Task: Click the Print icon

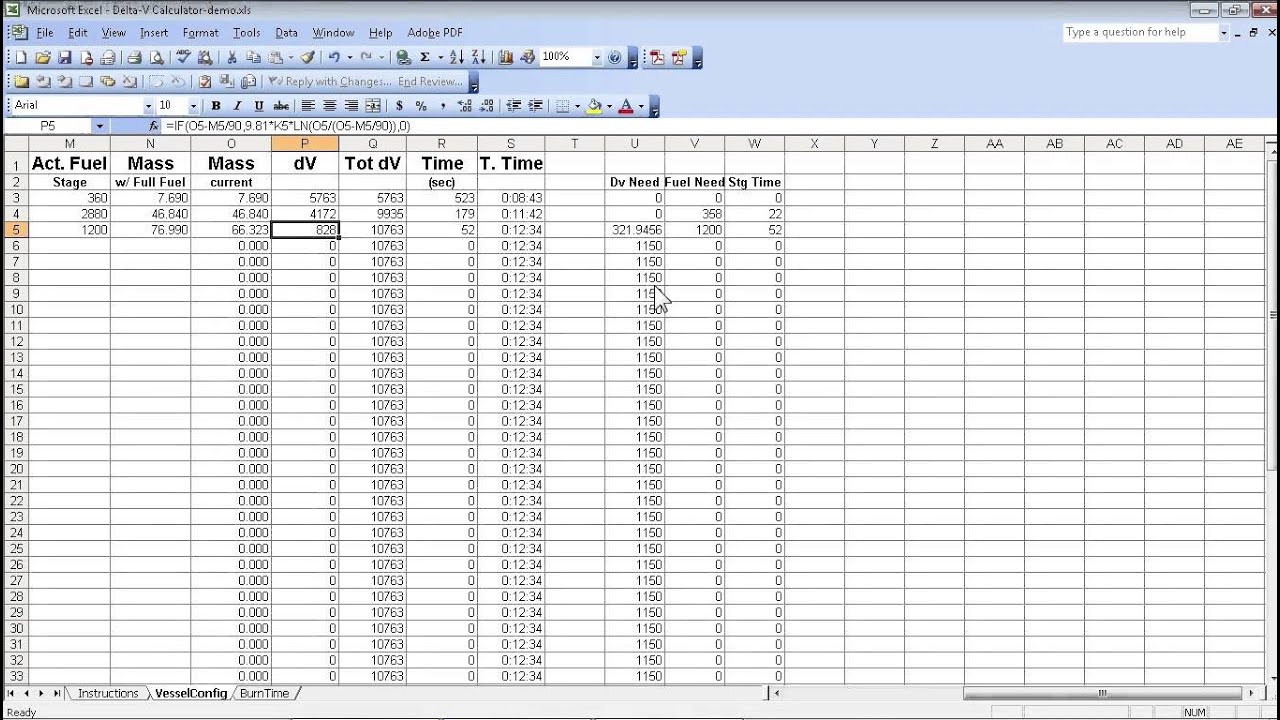Action: (134, 58)
